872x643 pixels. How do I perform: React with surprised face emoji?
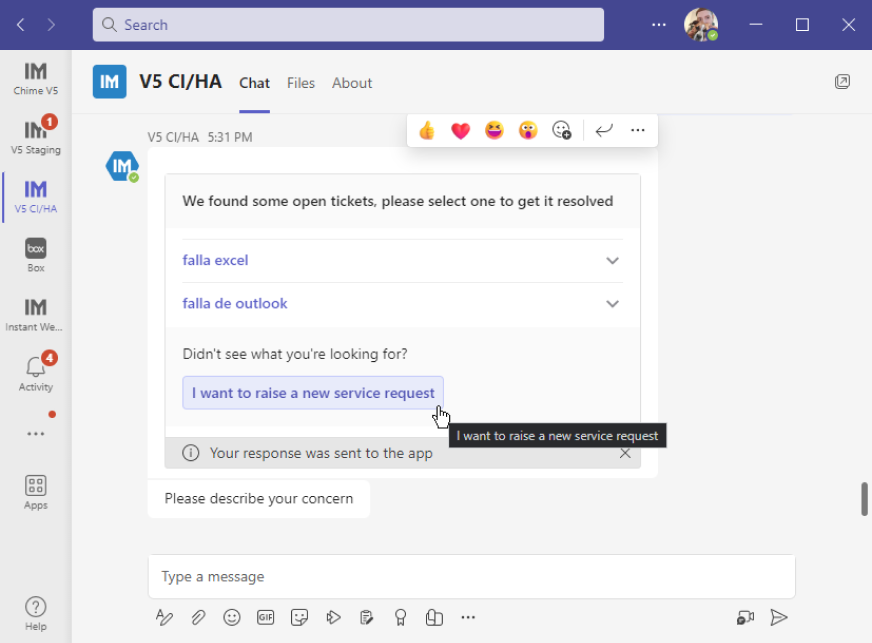click(528, 131)
